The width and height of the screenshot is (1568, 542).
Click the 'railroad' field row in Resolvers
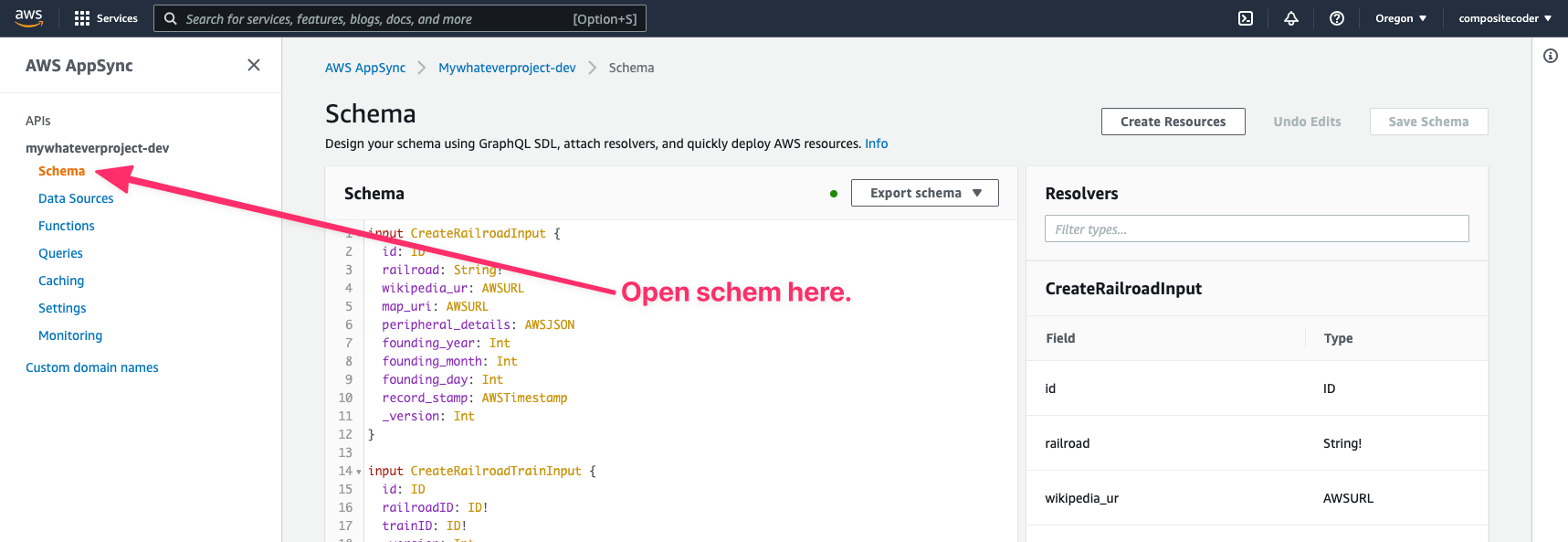1257,443
